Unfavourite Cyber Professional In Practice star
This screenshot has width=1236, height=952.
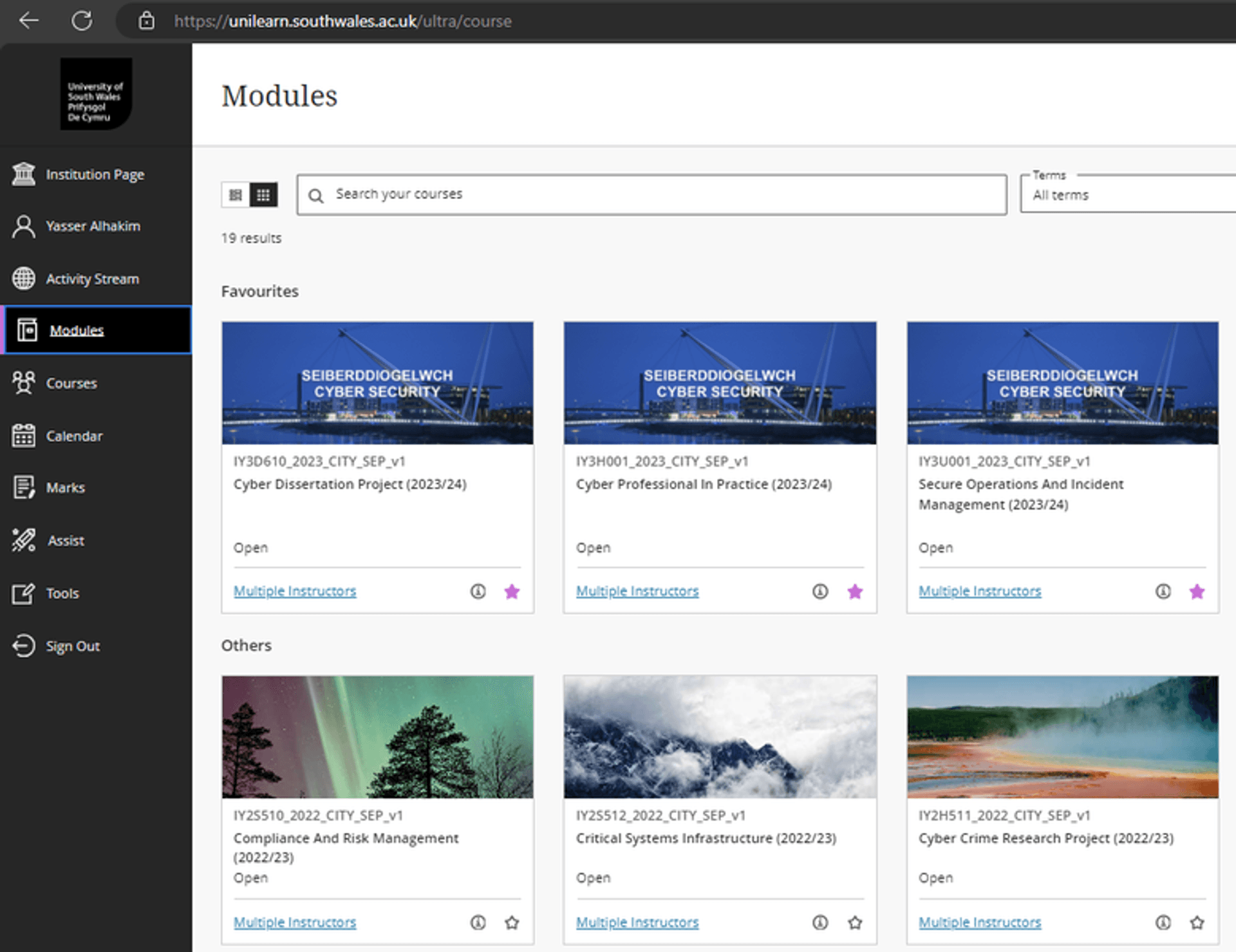(855, 592)
